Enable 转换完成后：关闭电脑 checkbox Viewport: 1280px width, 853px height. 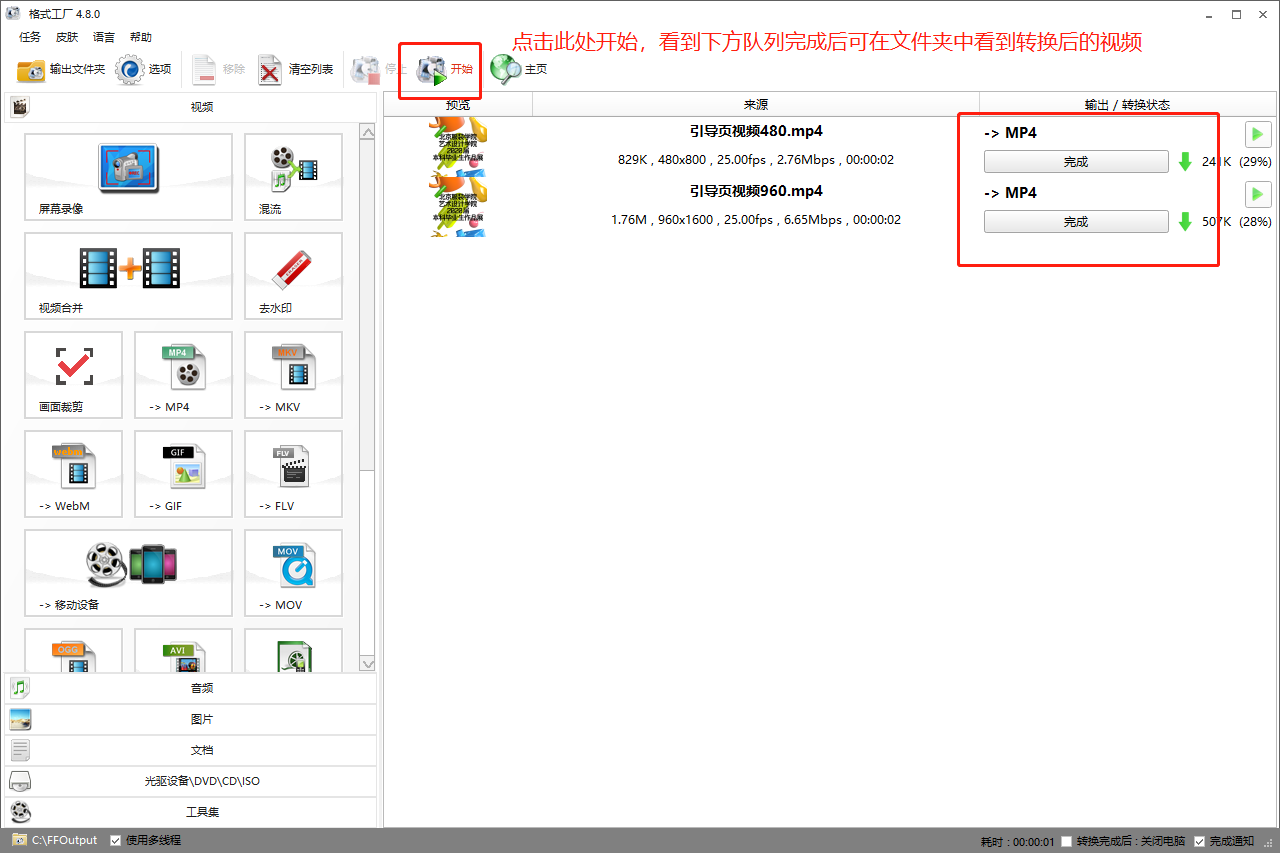(x=1066, y=841)
